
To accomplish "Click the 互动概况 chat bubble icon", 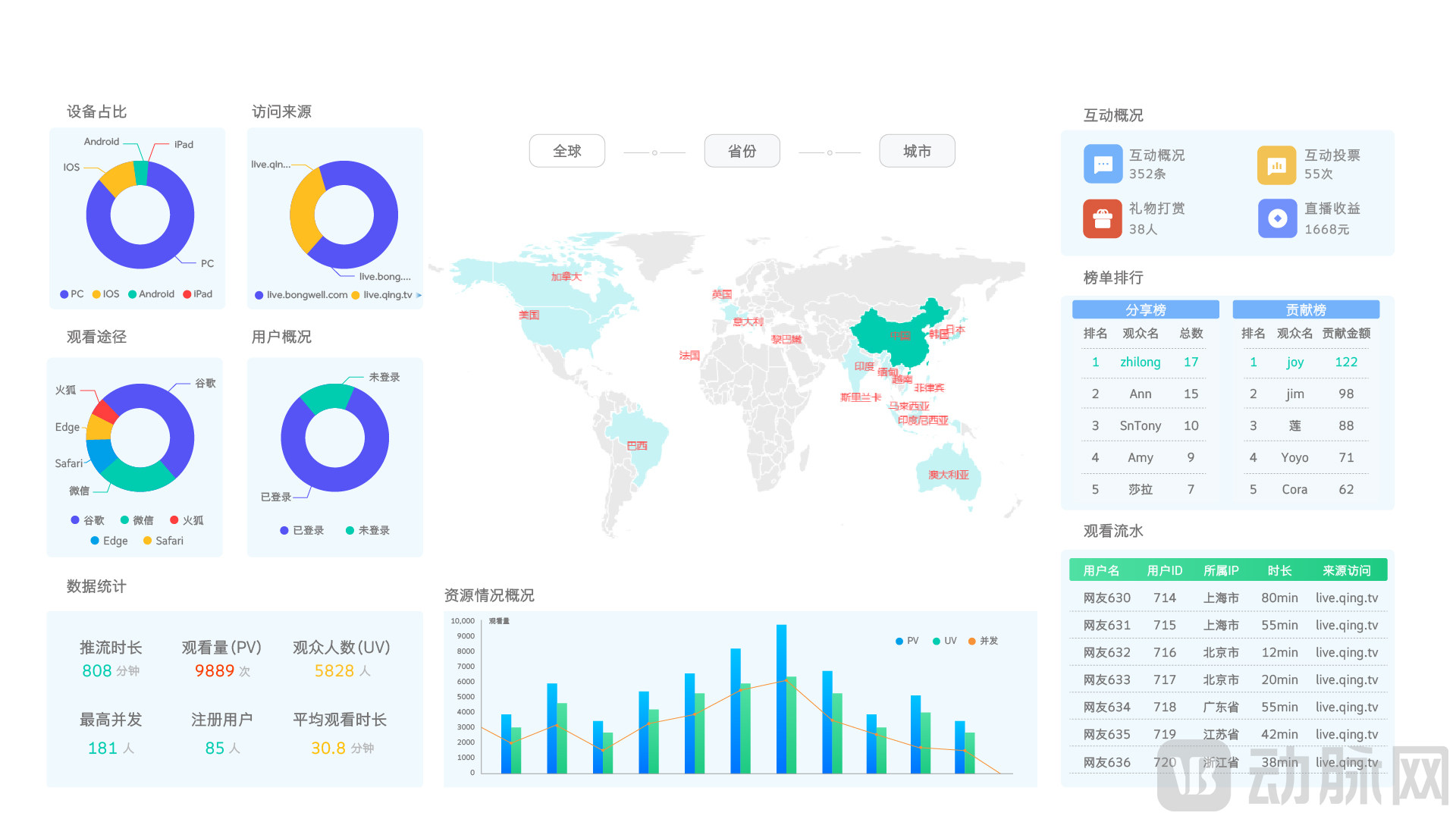I will pos(1103,165).
